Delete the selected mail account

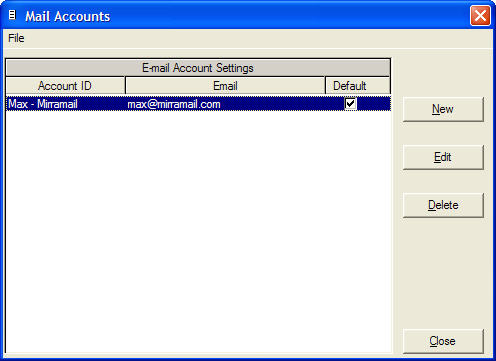pos(443,205)
